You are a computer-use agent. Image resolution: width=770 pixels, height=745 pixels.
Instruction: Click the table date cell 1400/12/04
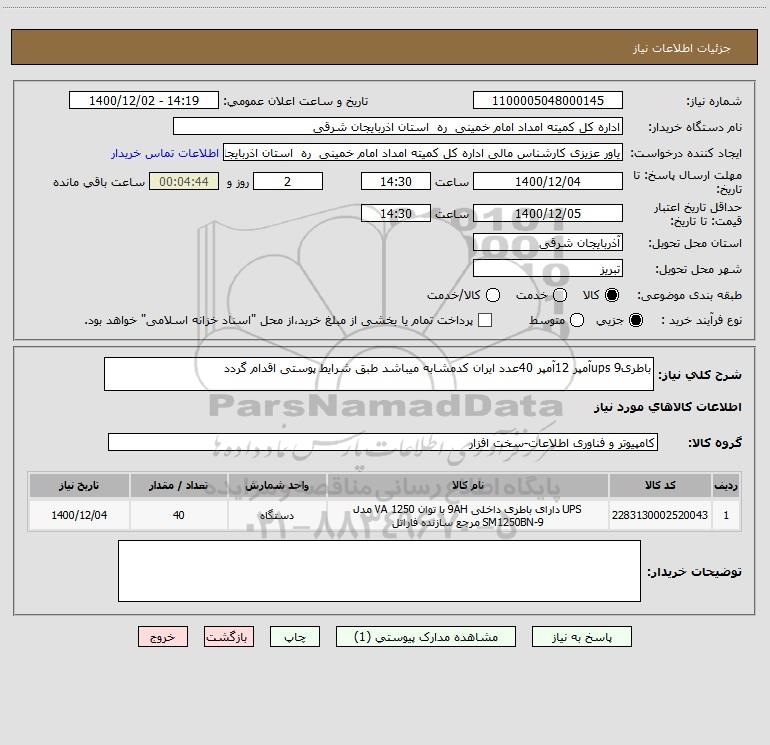click(x=79, y=515)
